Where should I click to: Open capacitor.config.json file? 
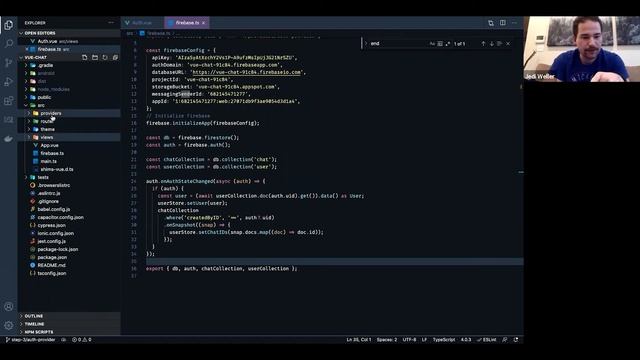point(60,217)
